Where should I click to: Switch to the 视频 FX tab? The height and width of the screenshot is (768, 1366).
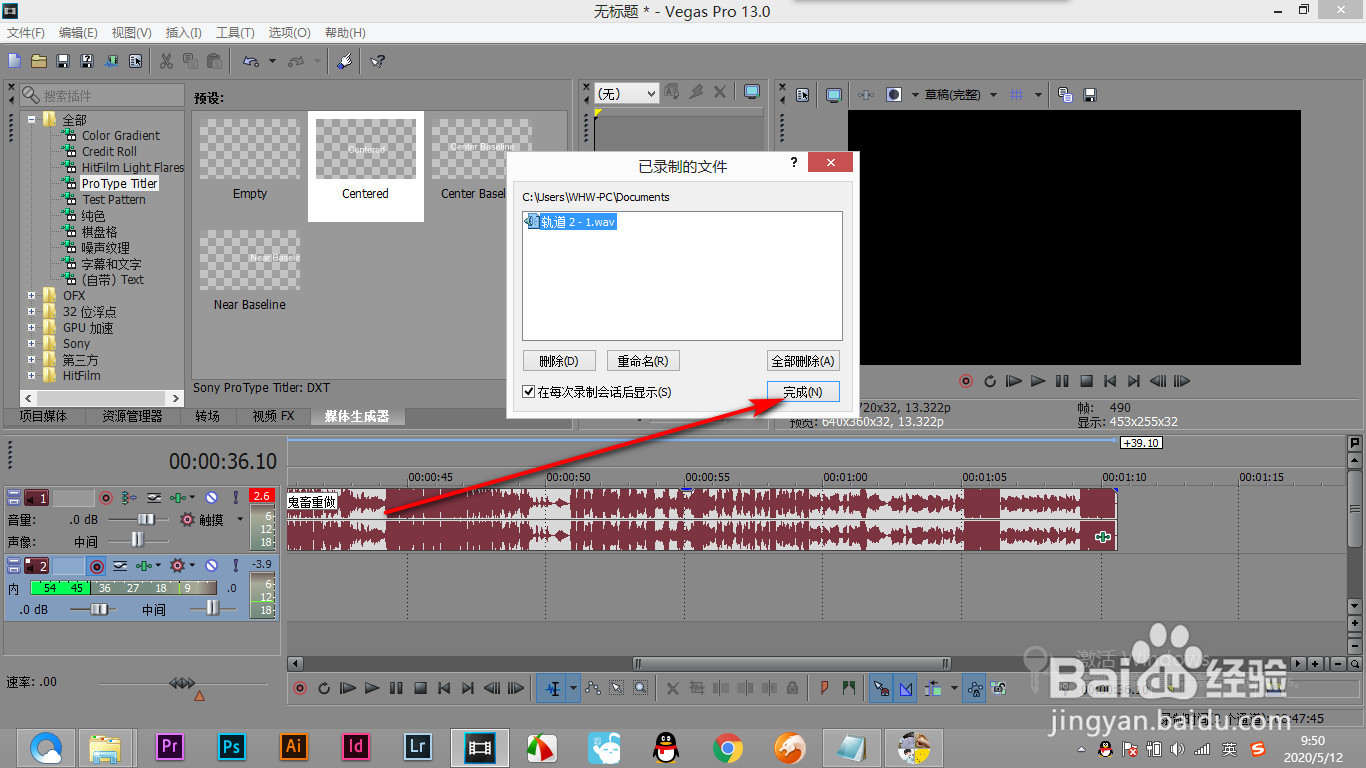point(273,416)
